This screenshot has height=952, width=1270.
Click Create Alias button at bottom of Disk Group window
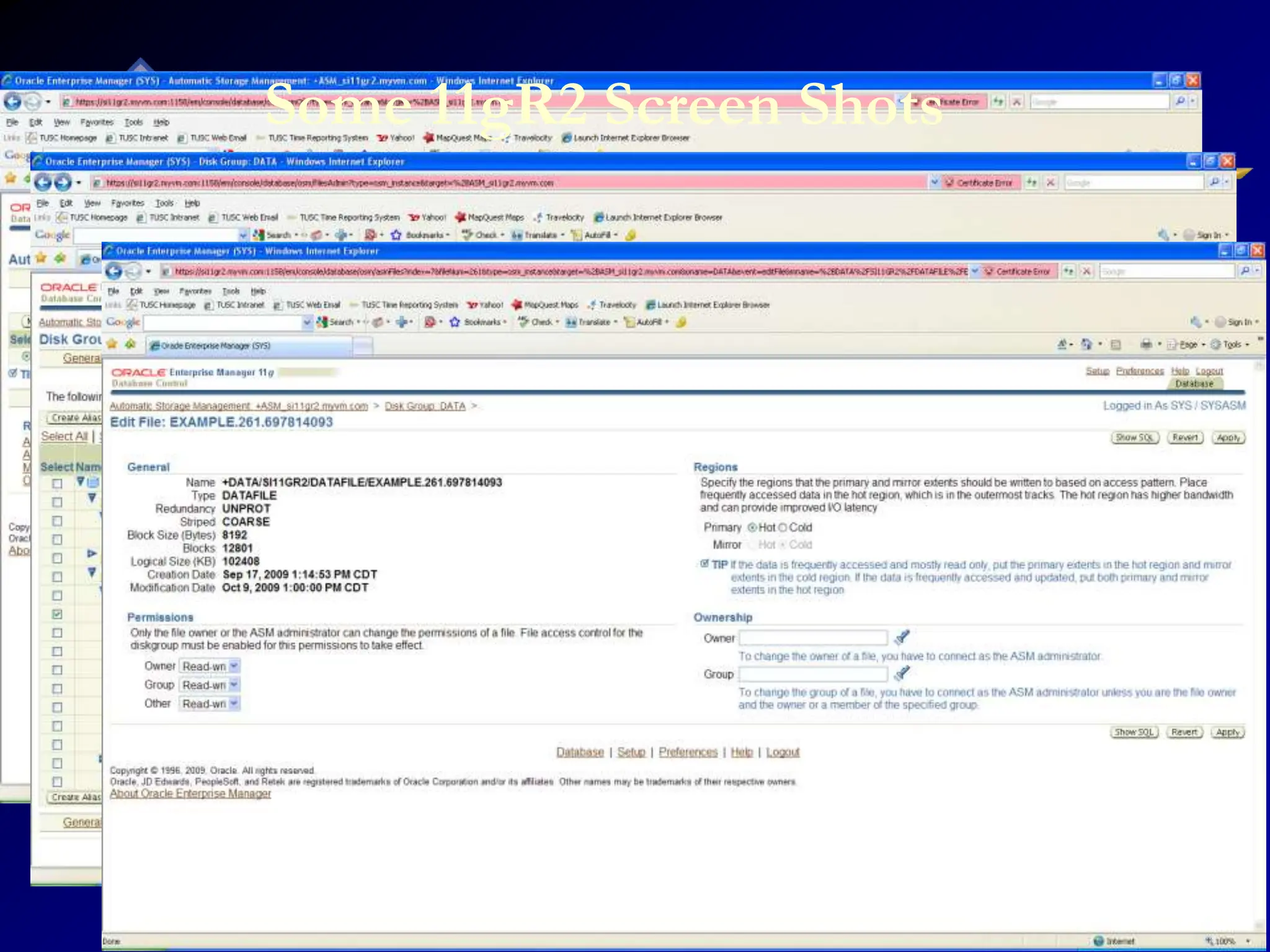(x=76, y=797)
